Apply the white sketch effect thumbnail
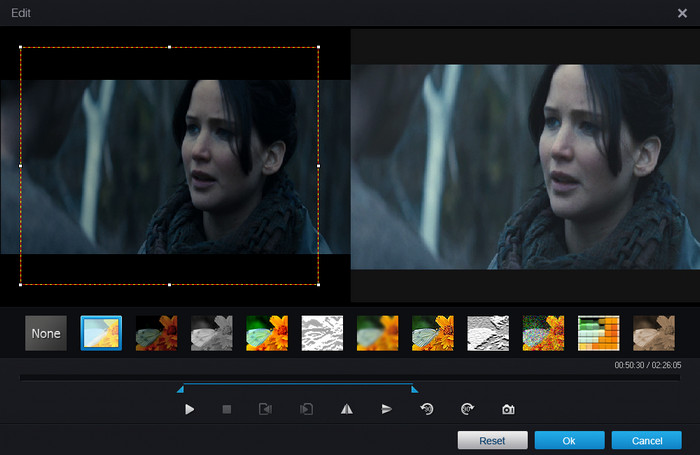Image resolution: width=700 pixels, height=455 pixels. click(322, 333)
